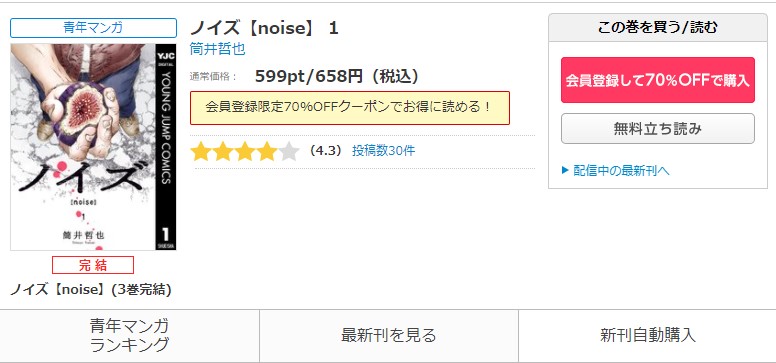Click the 完結 status badge

[93, 265]
